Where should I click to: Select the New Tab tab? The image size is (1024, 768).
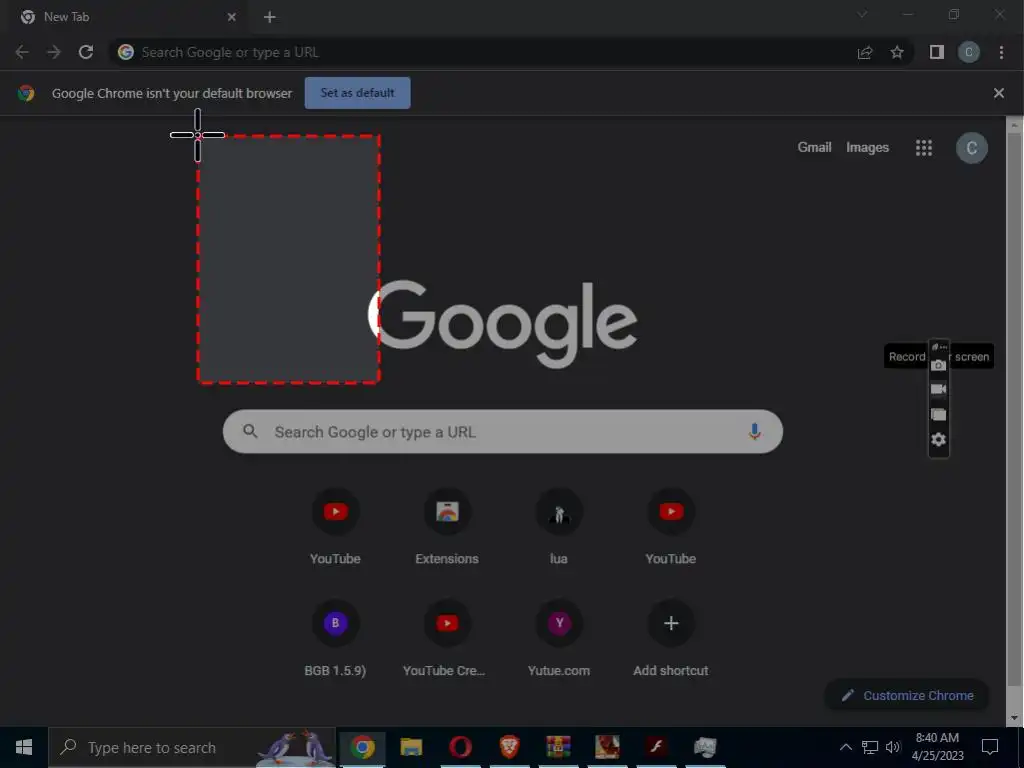point(127,17)
